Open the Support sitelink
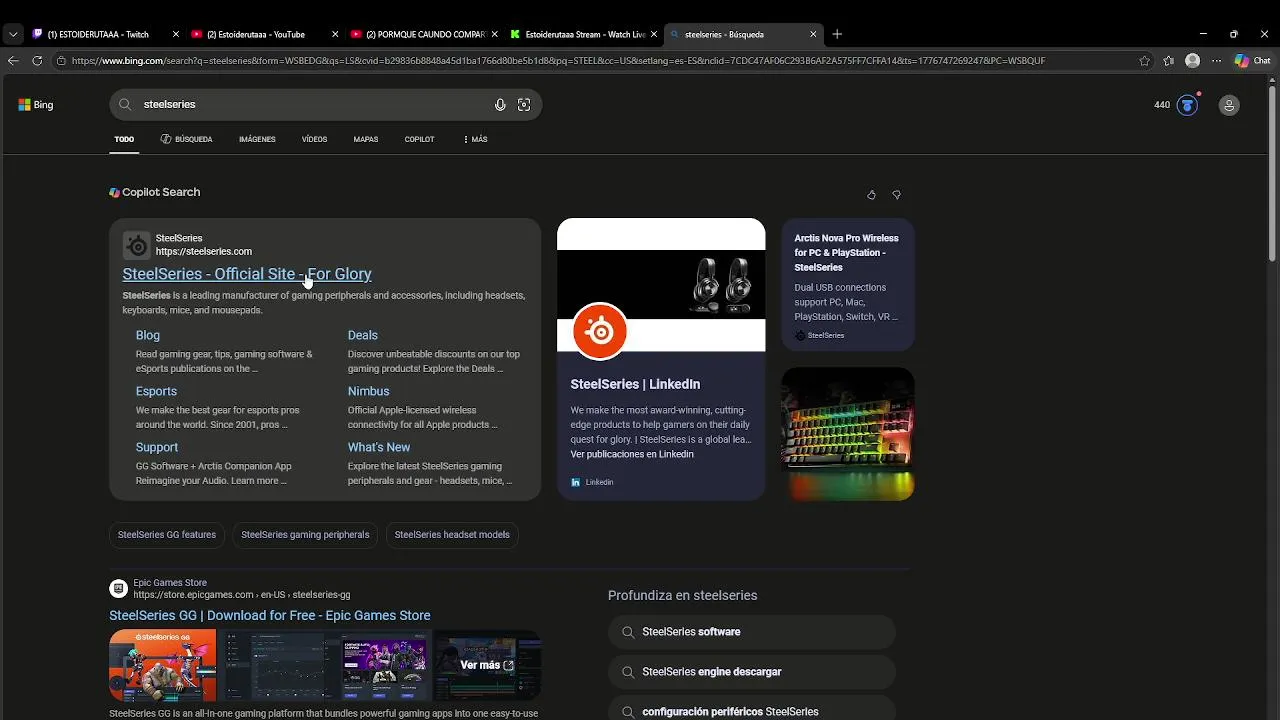Screen dimensions: 1280x720 (157, 447)
